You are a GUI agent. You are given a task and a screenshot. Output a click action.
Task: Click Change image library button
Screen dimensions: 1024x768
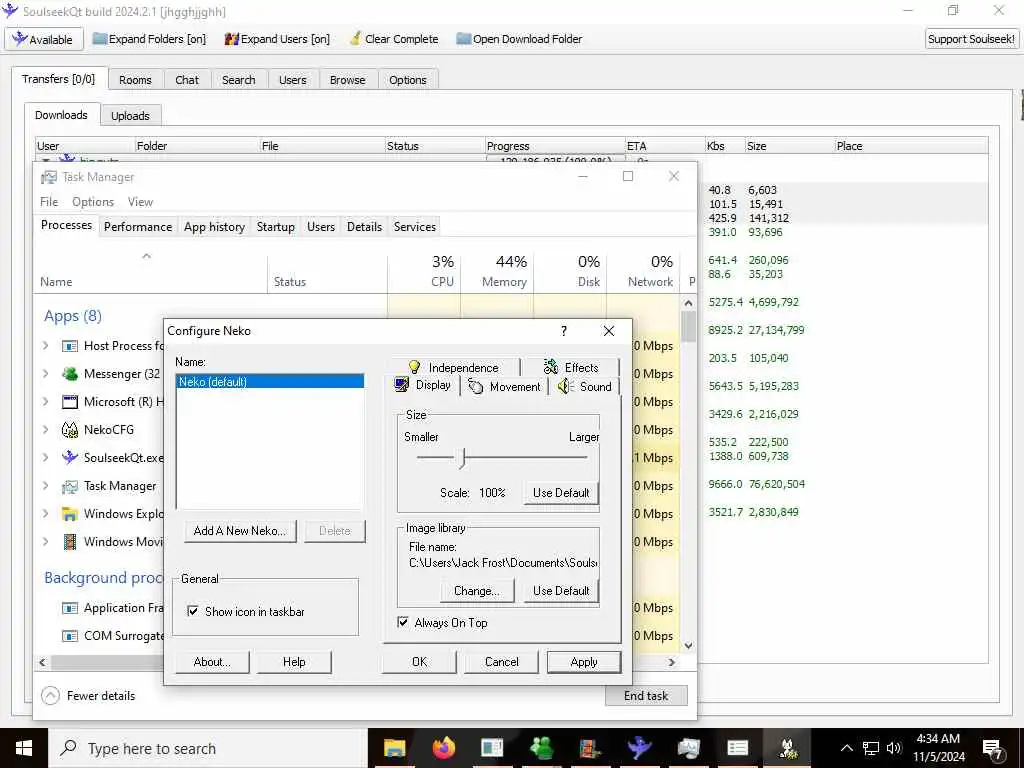pos(476,591)
